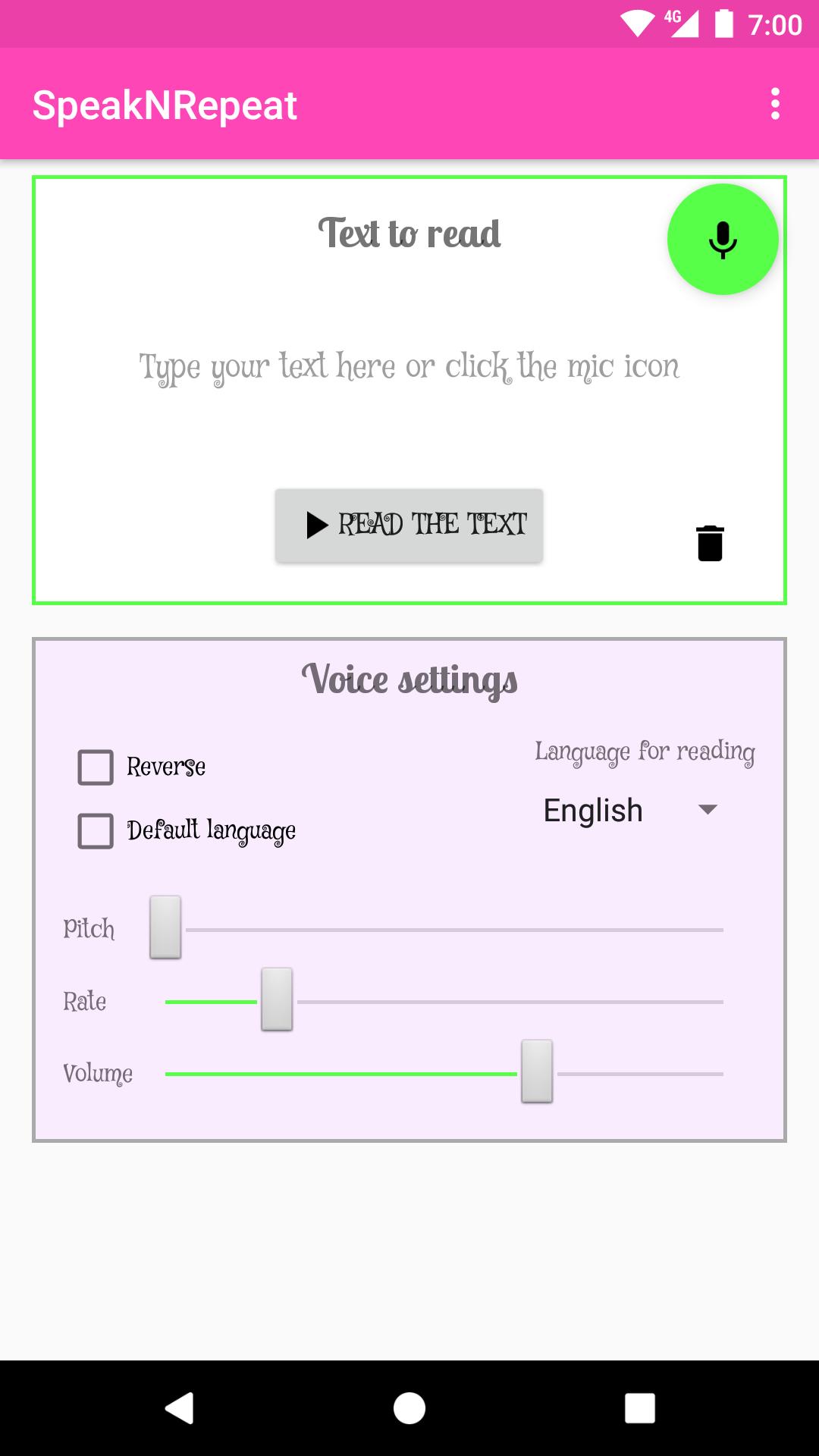Image resolution: width=819 pixels, height=1456 pixels.
Task: Open recent apps square button
Action: (639, 1408)
